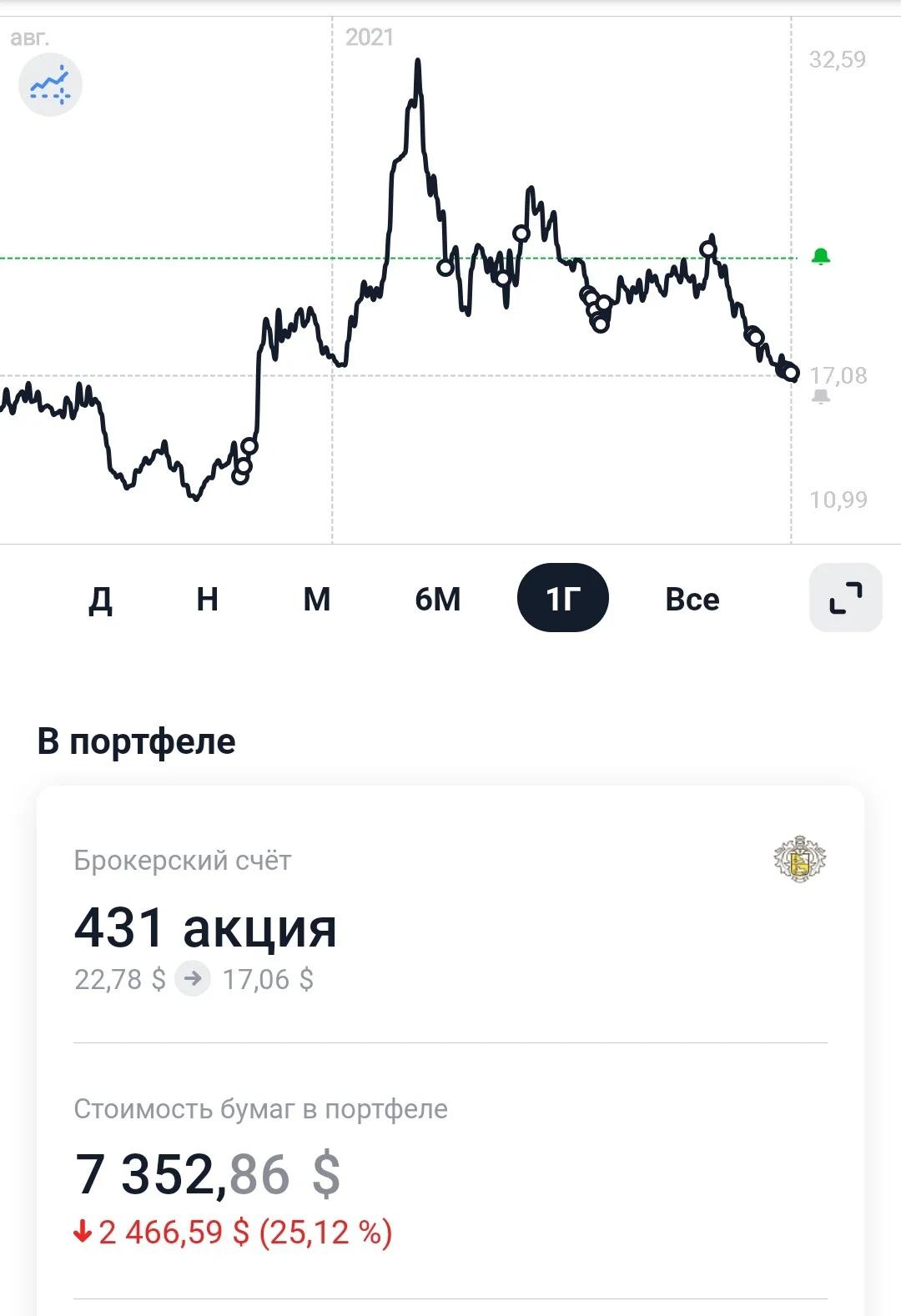Tap portfolio value 7 352,86 $
The height and width of the screenshot is (1316, 901).
[x=208, y=1173]
